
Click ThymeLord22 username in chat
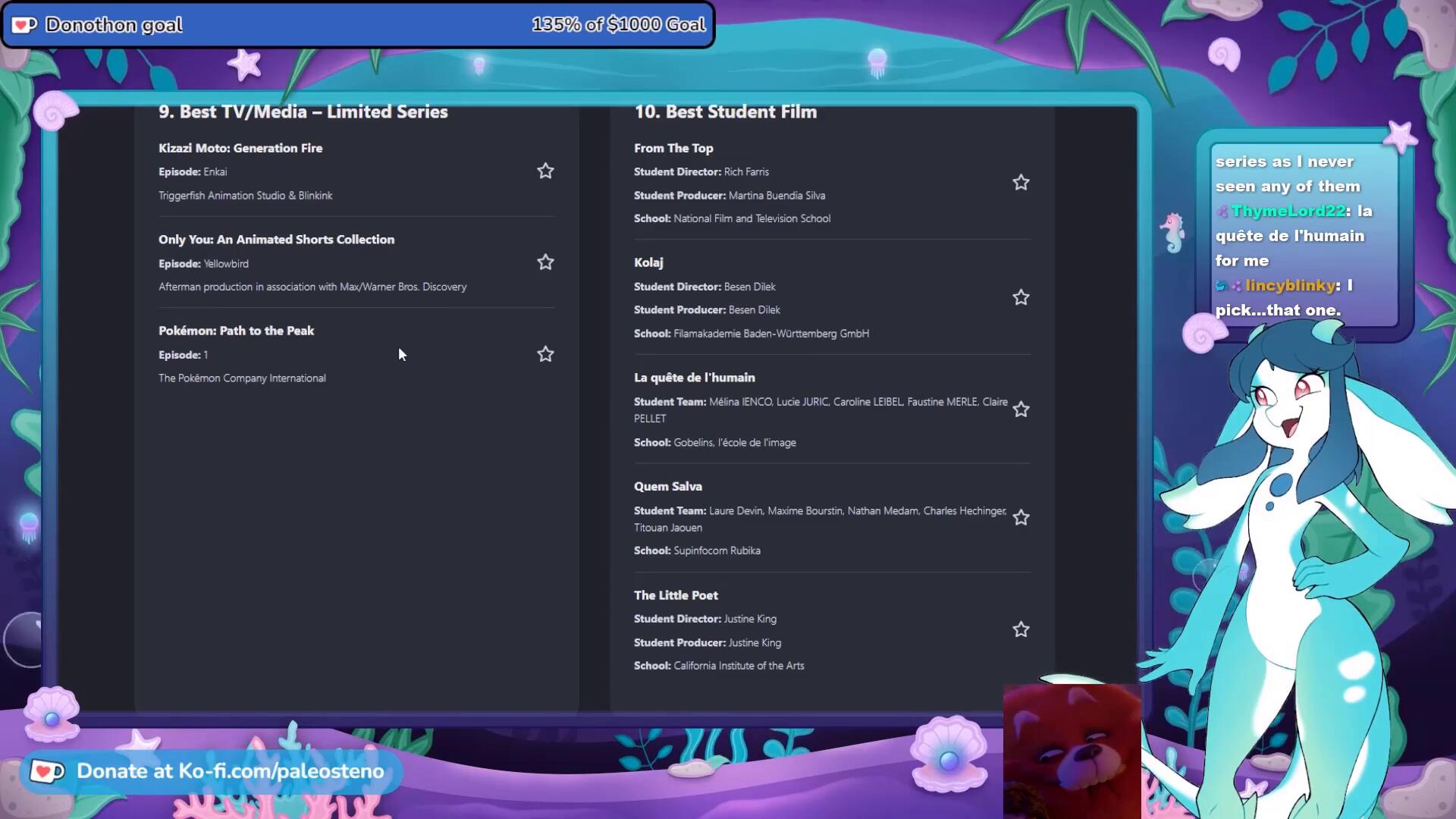[x=1288, y=211]
